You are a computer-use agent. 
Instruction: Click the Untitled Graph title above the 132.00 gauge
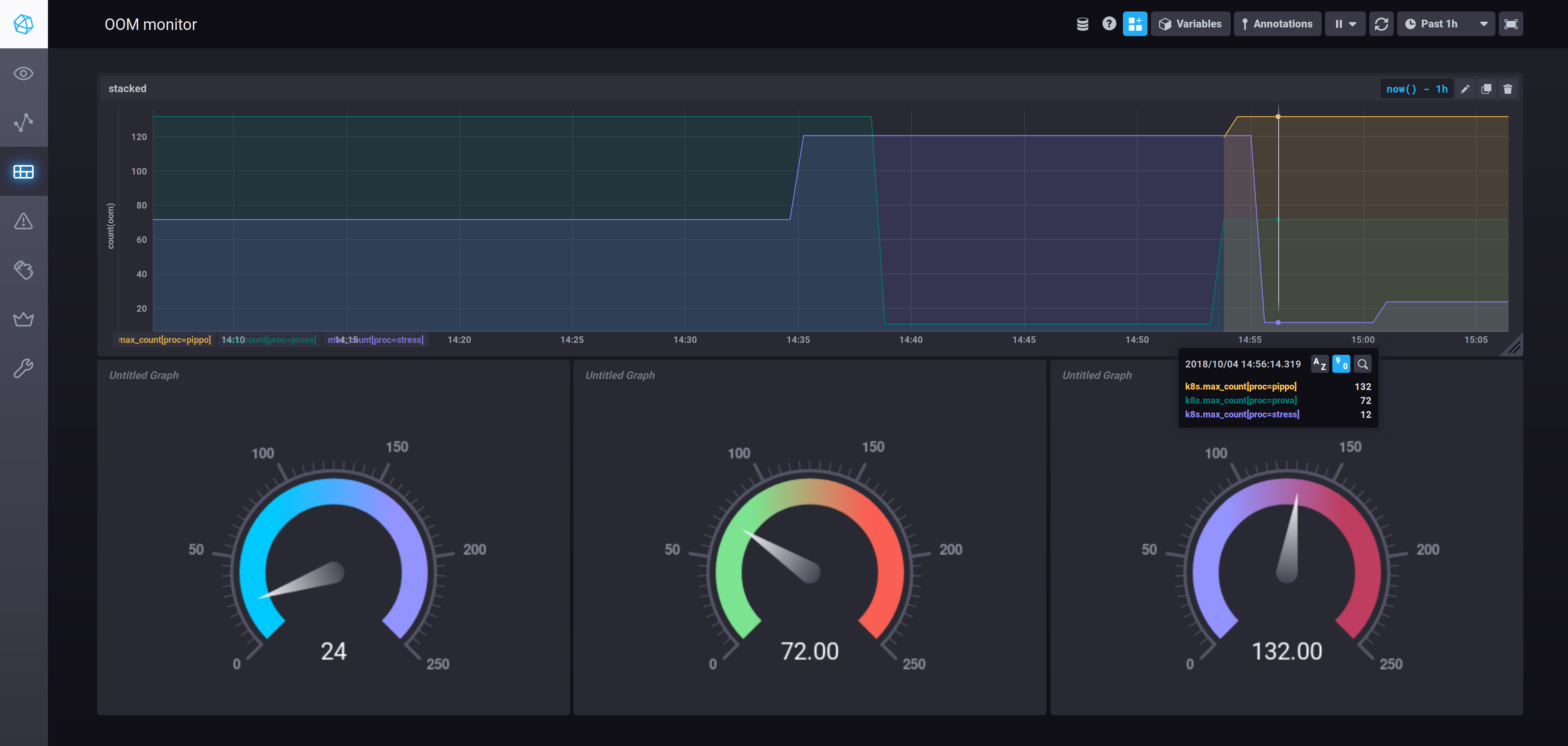pos(1097,375)
